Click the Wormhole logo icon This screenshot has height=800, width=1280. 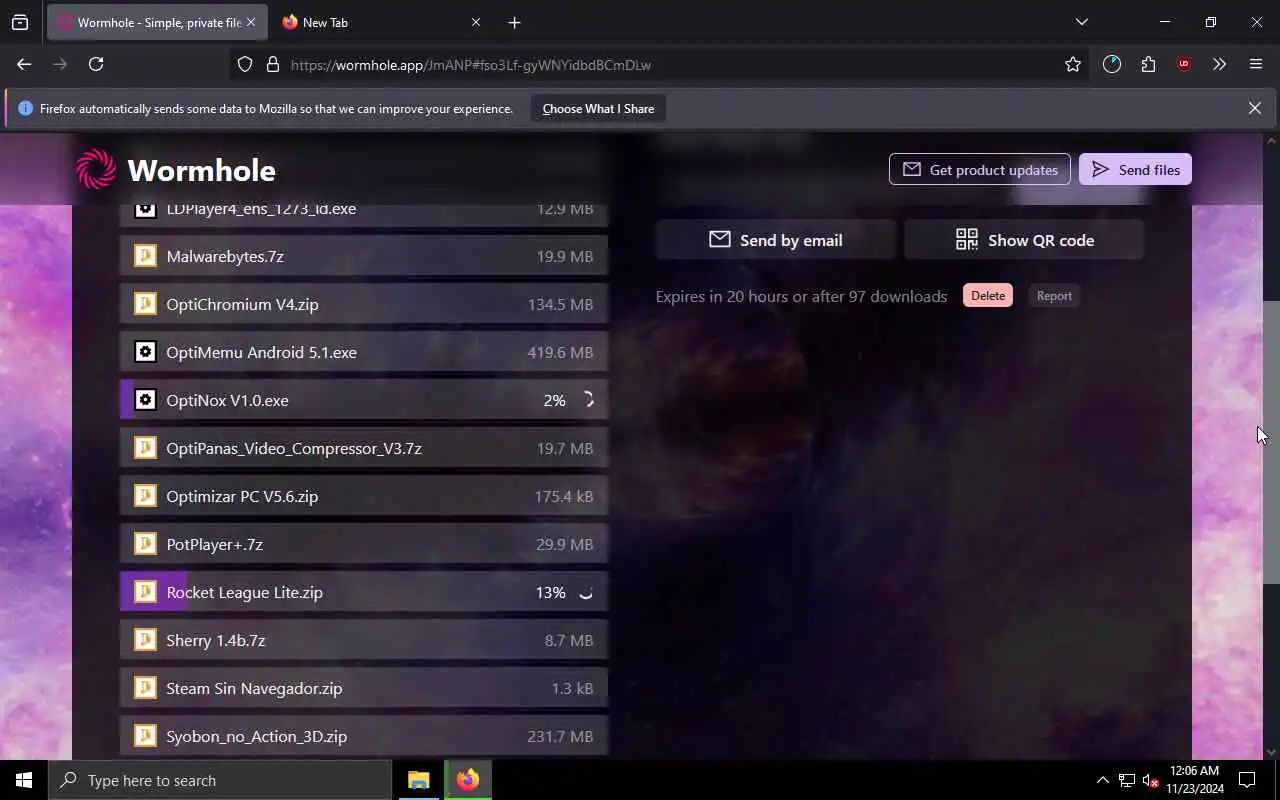tap(96, 169)
